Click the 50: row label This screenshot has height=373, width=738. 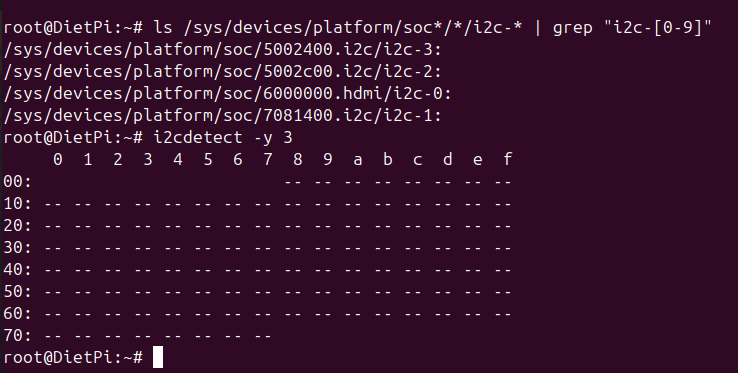tap(17, 292)
